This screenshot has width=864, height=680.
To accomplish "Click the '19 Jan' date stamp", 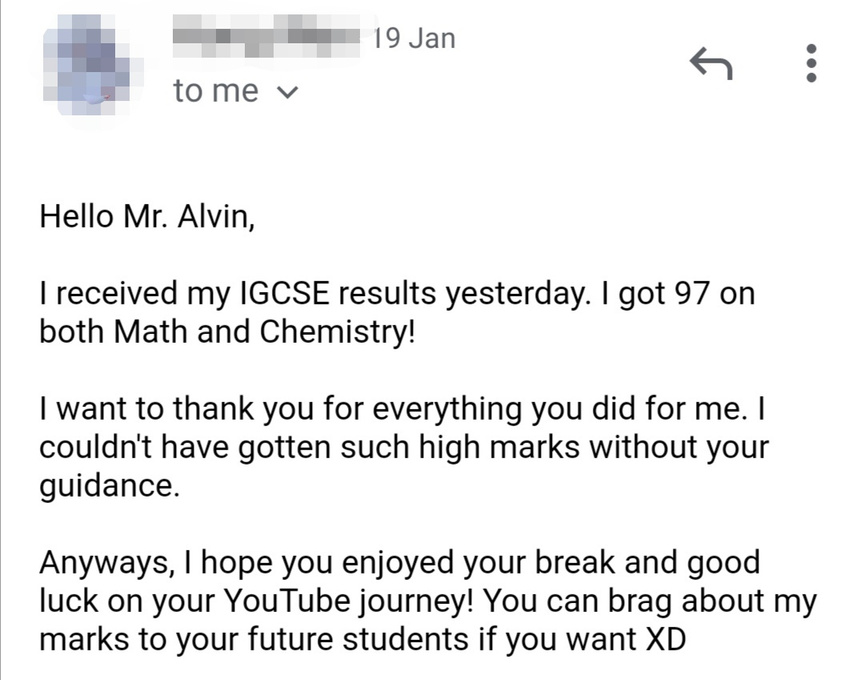I will (414, 39).
